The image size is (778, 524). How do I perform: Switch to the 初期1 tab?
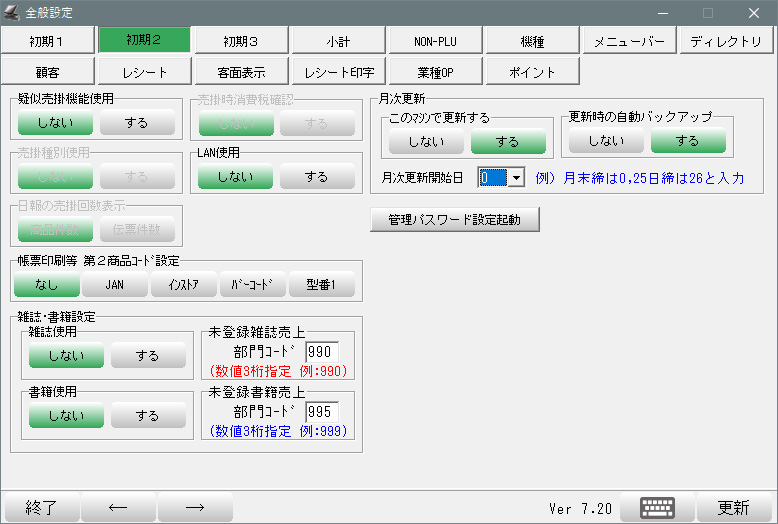pos(47,41)
